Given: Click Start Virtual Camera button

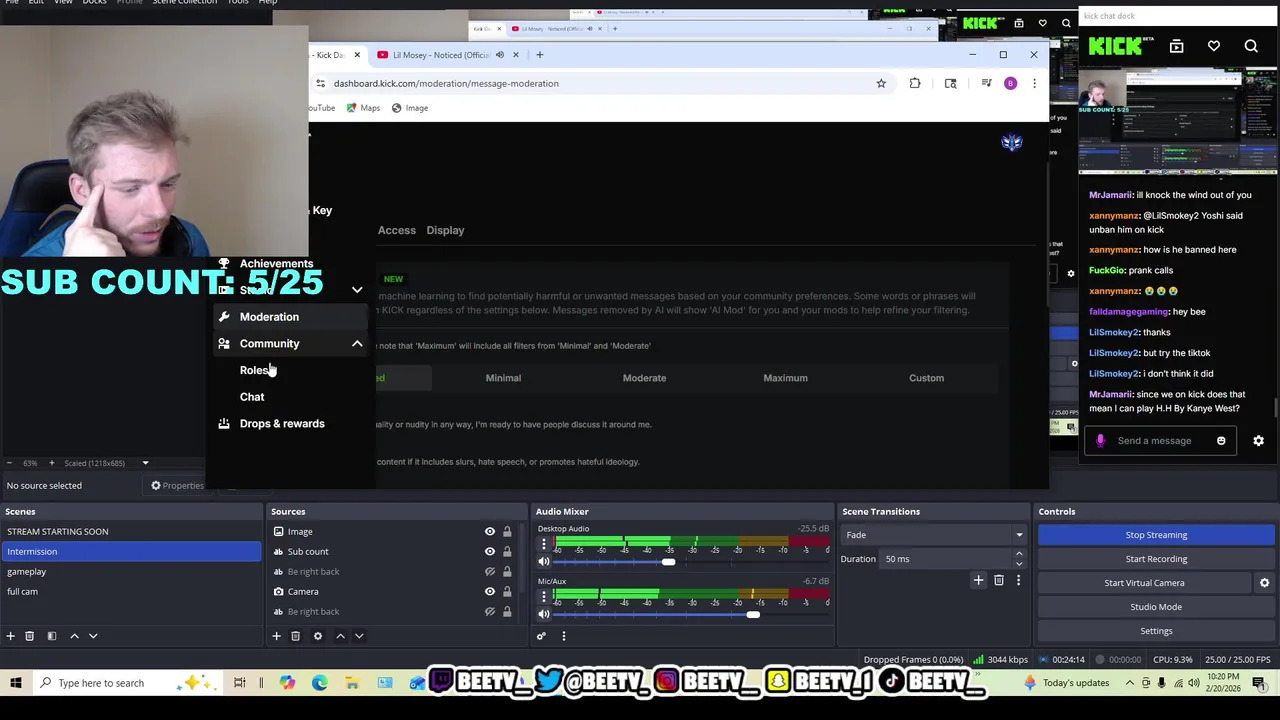Looking at the screenshot, I should click(1144, 583).
